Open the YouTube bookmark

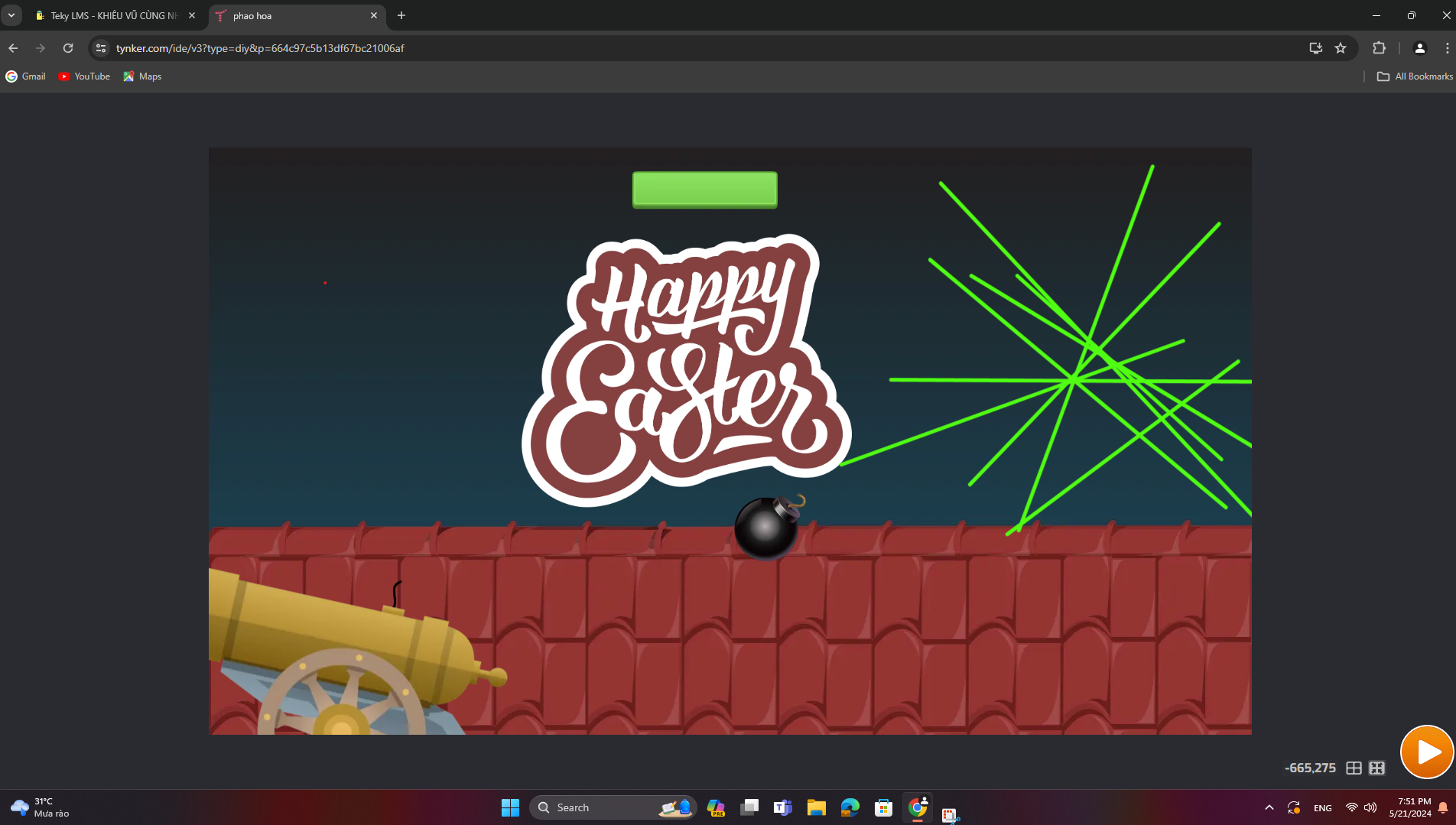pyautogui.click(x=84, y=76)
